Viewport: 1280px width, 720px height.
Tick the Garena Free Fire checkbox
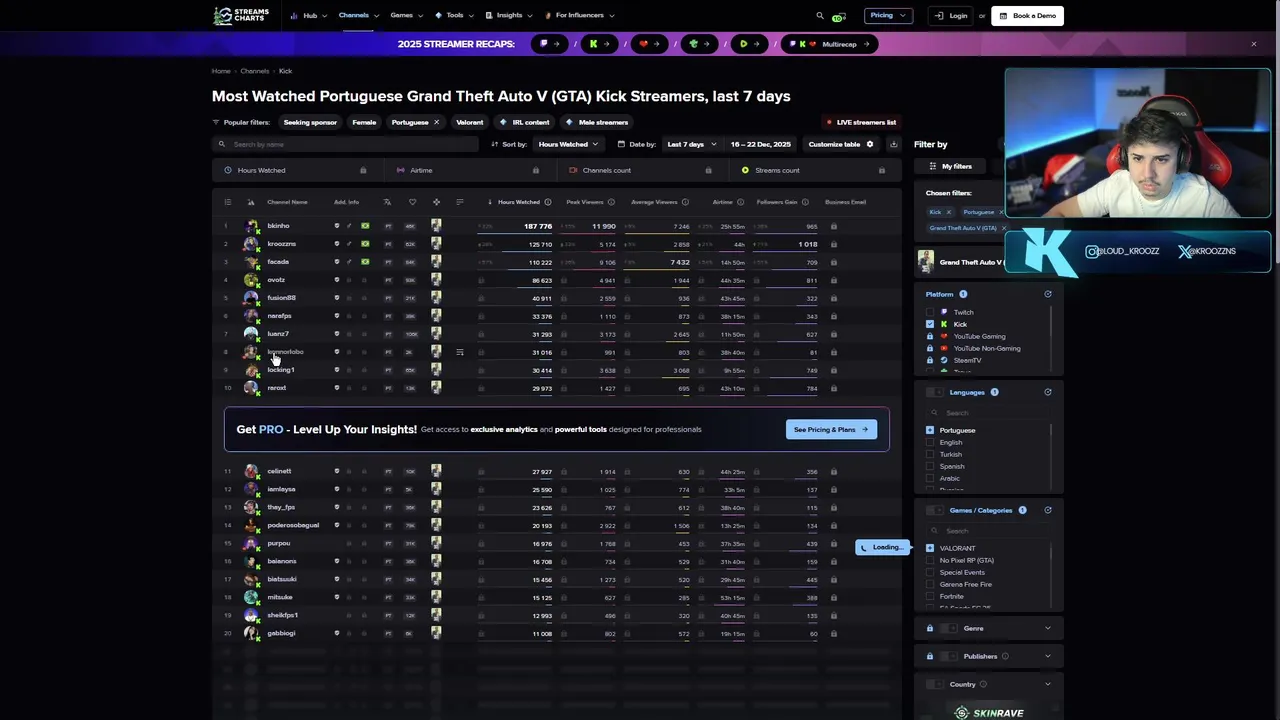930,584
